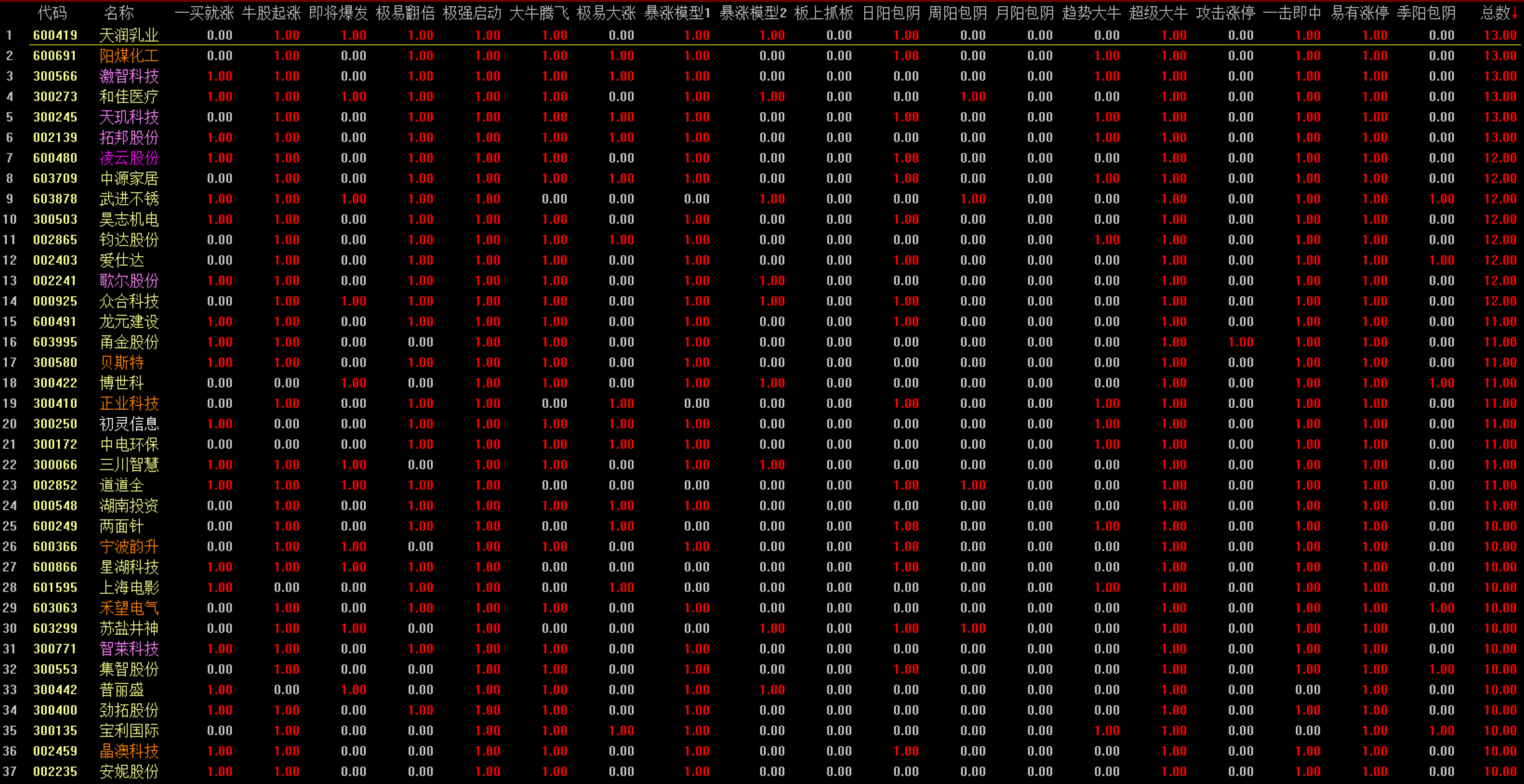
Task: Sort by the 即将爆发 column header
Action: [x=338, y=13]
